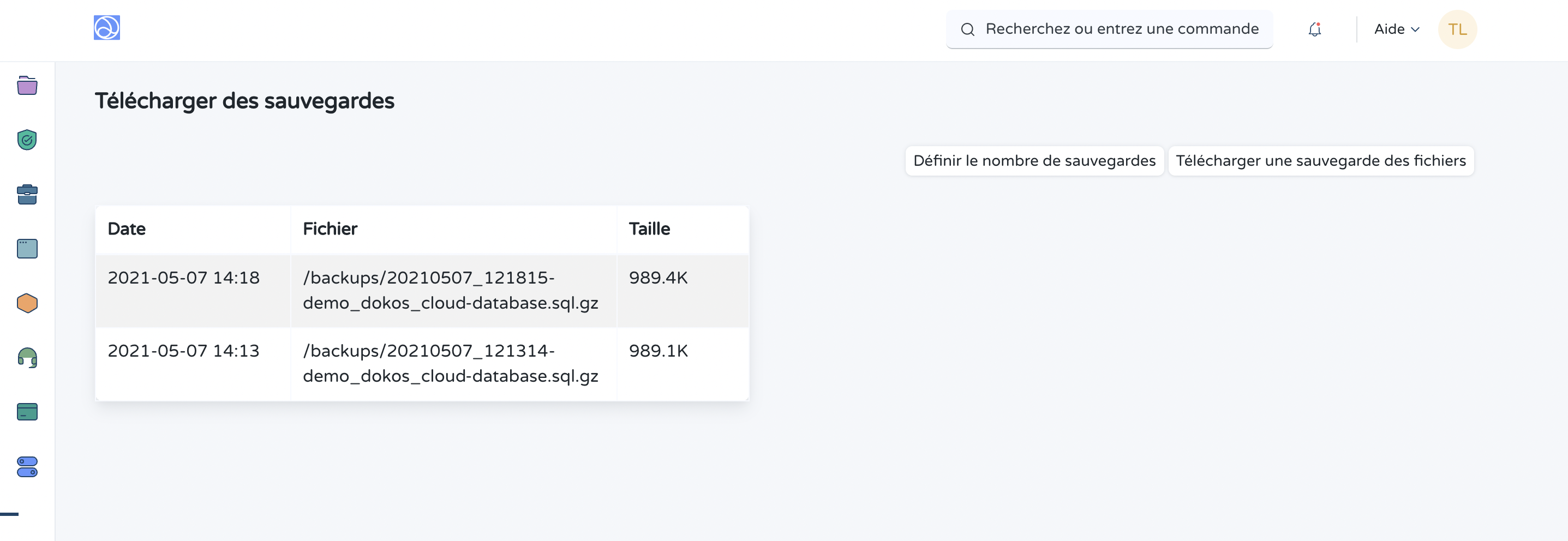This screenshot has width=1568, height=541.
Task: Click the Fichier column header
Action: click(330, 229)
